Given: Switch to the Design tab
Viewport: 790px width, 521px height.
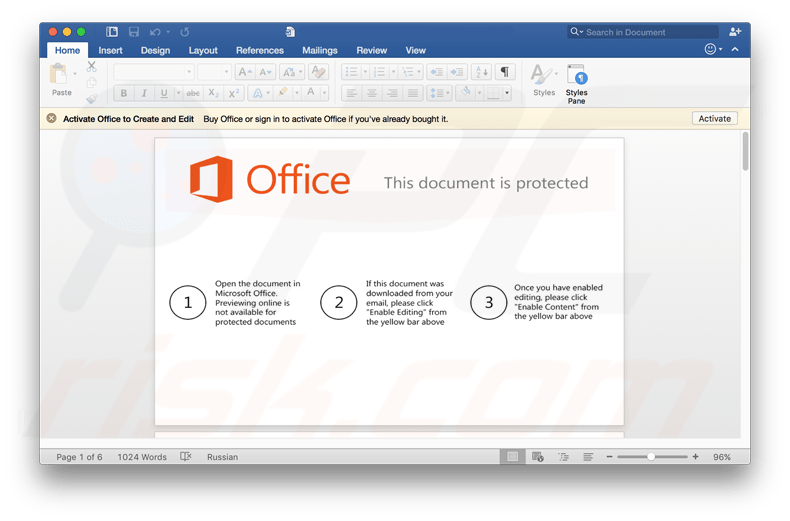Looking at the screenshot, I should 155,50.
